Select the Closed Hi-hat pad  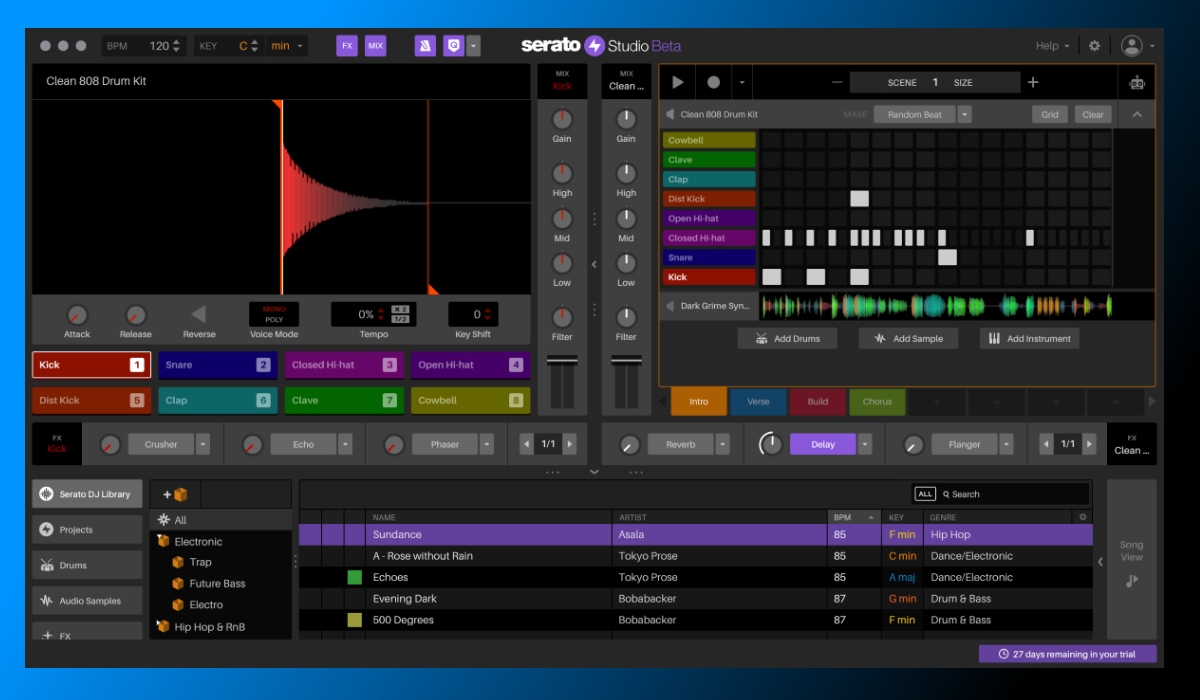coord(344,365)
